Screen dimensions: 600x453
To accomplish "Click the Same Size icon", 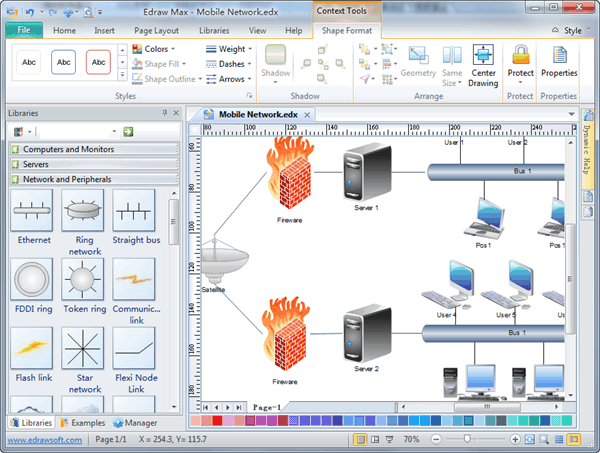I will pyautogui.click(x=452, y=55).
